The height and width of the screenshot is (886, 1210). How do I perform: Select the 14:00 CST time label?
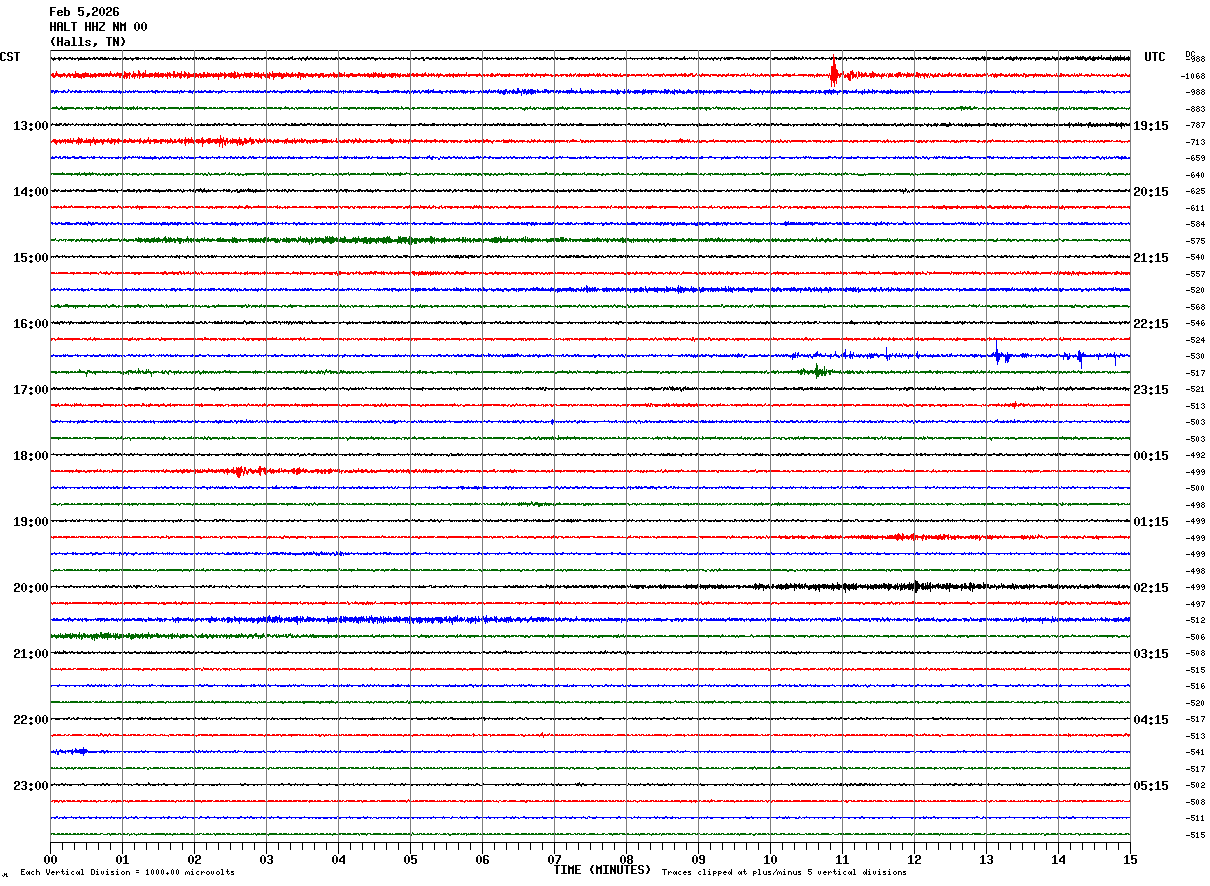(x=30, y=192)
